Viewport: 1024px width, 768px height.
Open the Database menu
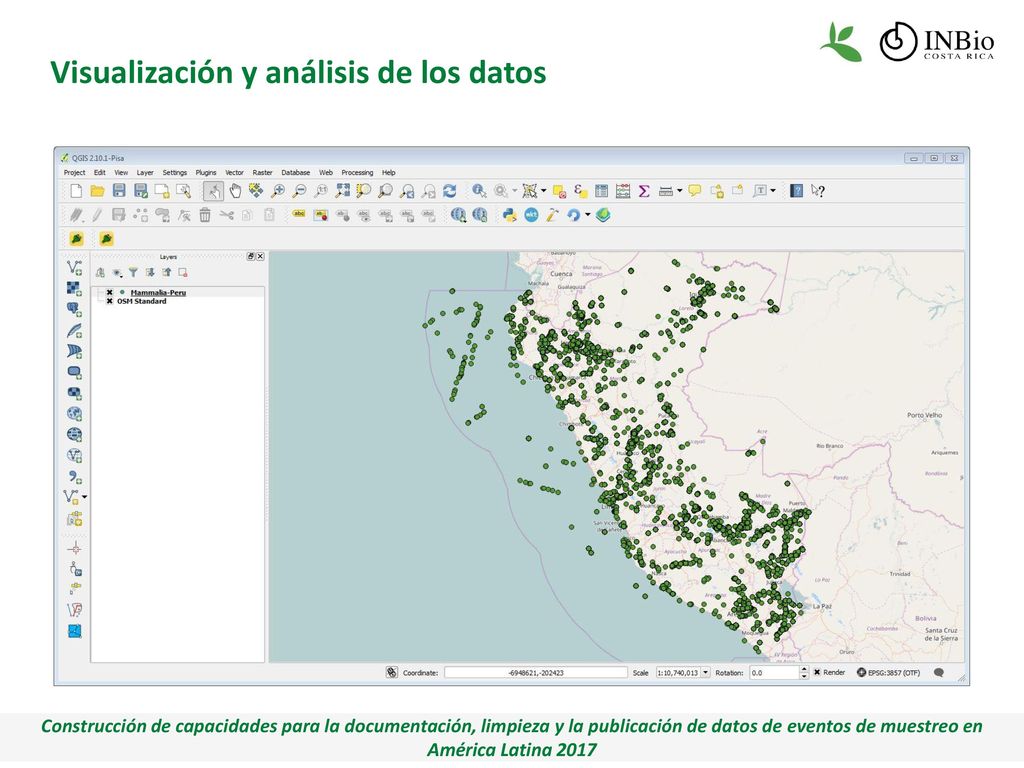click(x=296, y=172)
